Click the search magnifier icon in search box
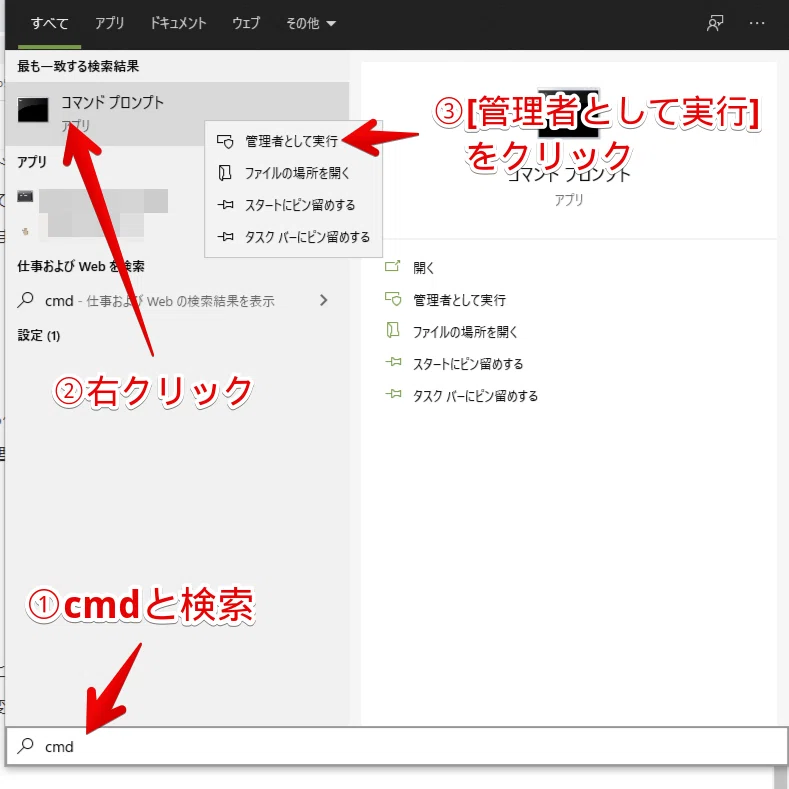Screen dimensions: 789x789 coord(25,746)
